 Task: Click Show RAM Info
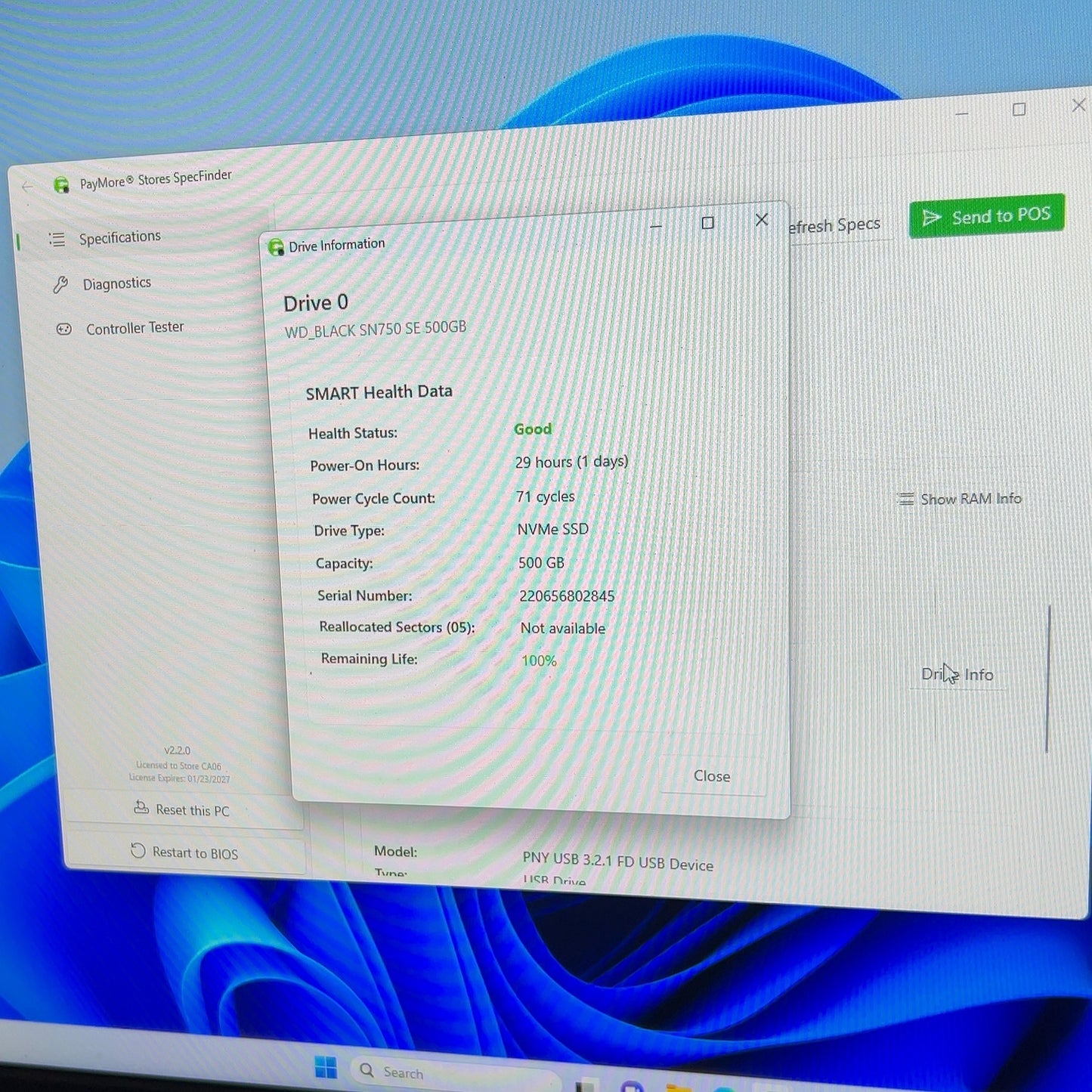click(x=960, y=499)
